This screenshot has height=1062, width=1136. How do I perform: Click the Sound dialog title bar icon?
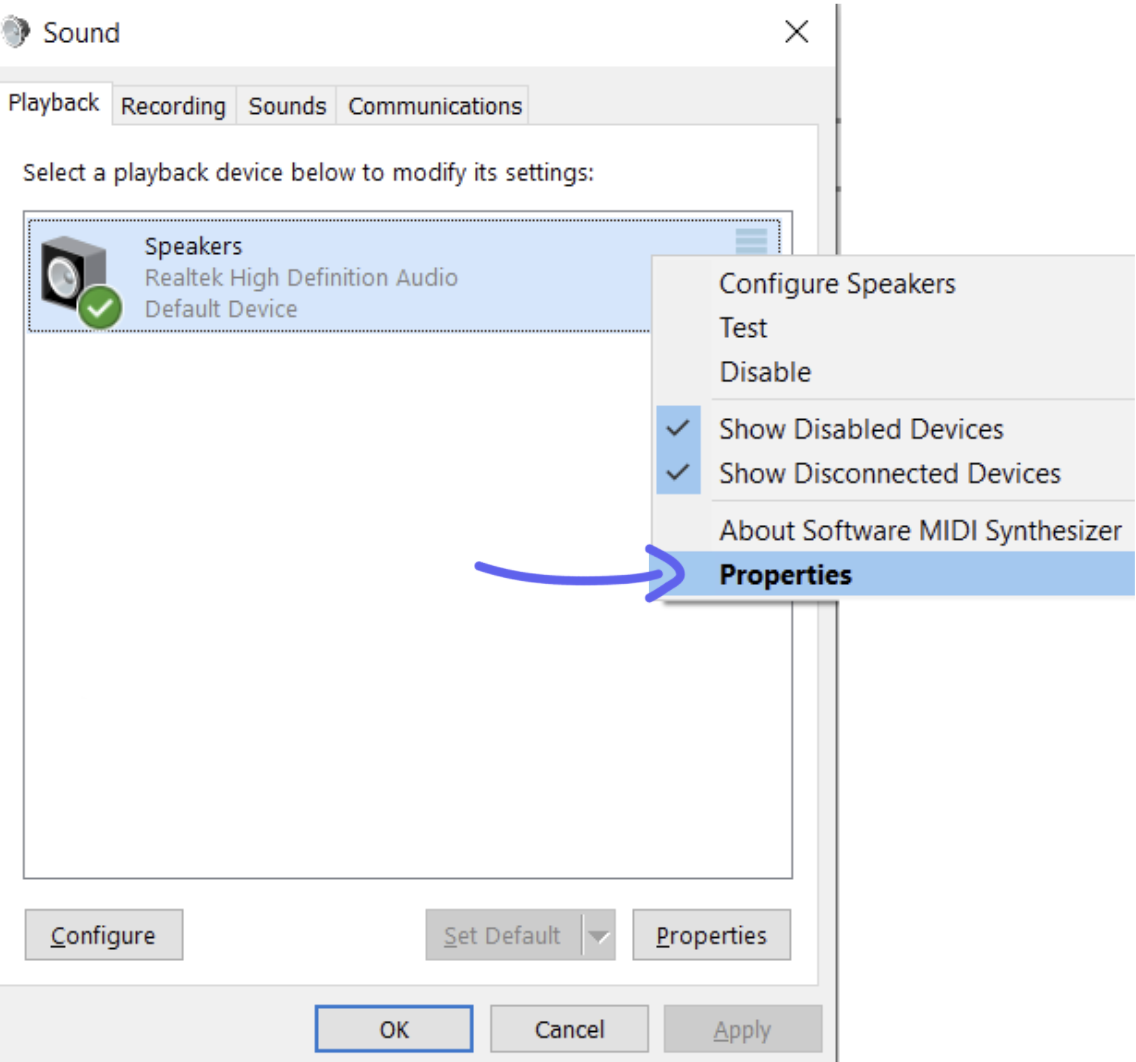[x=17, y=31]
